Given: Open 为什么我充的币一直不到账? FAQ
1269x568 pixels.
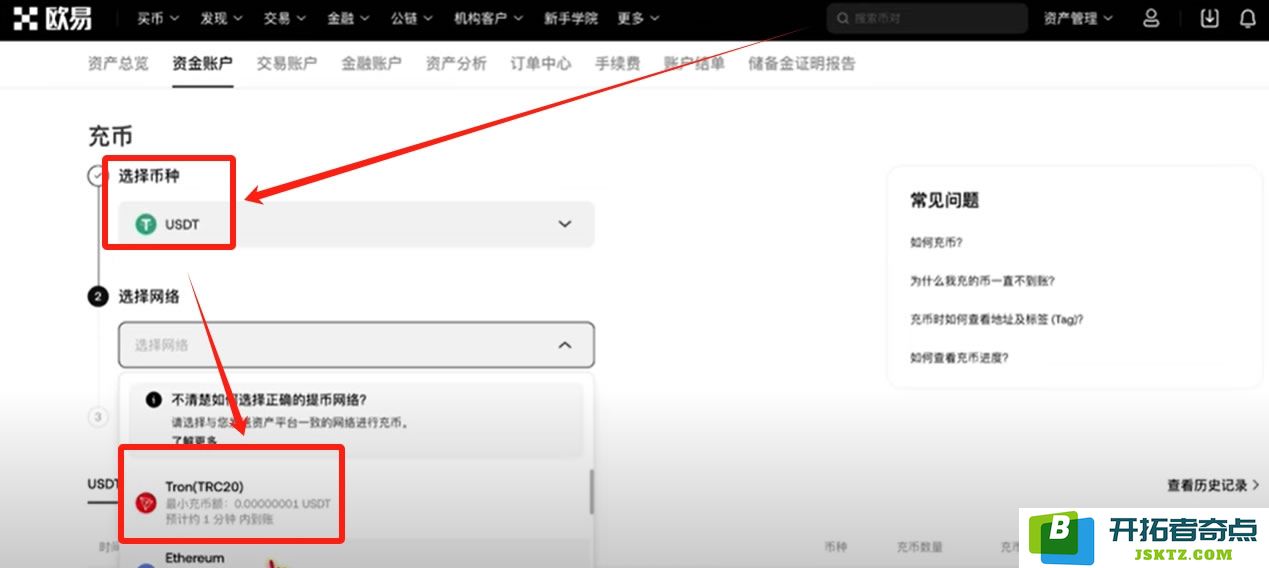Looking at the screenshot, I should point(982,281).
